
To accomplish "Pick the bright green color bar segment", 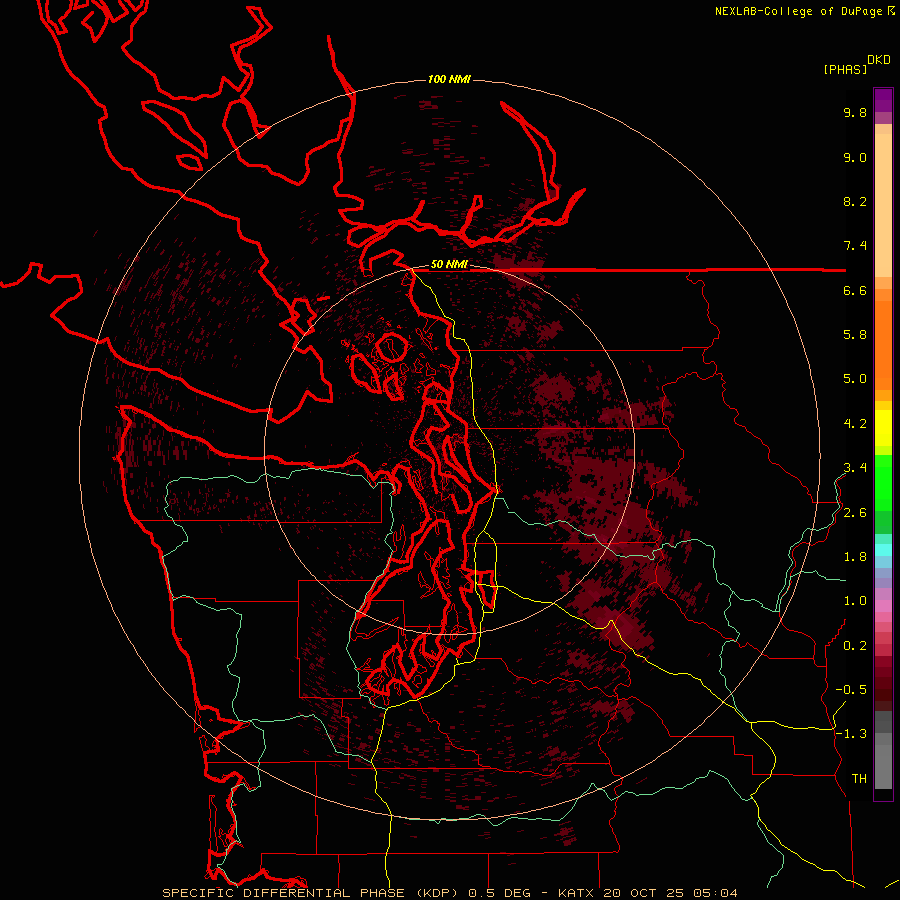I will pos(883,482).
